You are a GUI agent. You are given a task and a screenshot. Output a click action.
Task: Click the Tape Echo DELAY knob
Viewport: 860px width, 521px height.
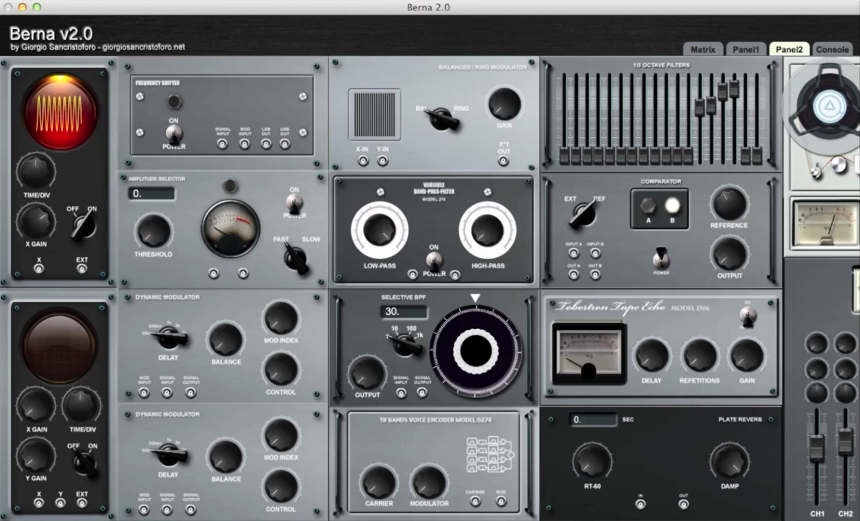click(x=652, y=355)
